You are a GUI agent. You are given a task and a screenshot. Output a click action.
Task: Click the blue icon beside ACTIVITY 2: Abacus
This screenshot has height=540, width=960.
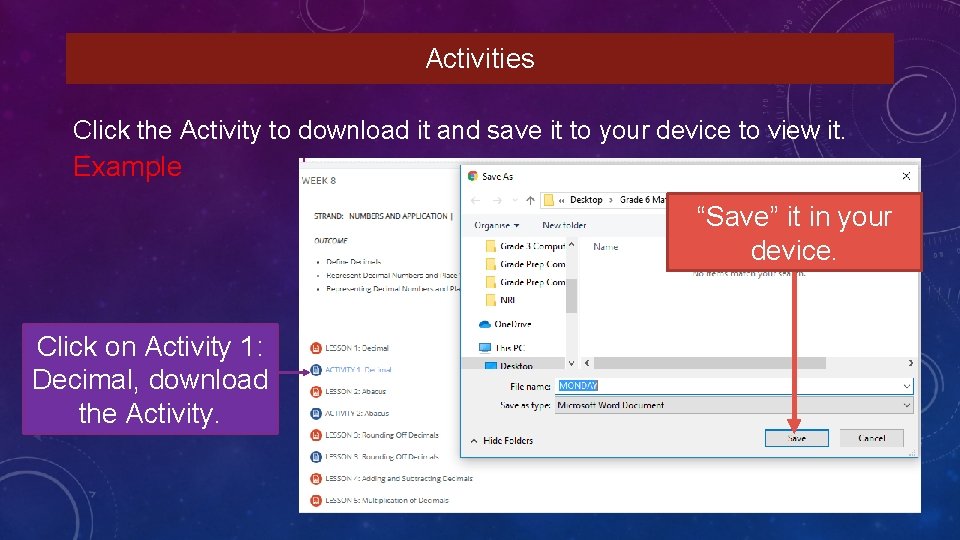point(316,413)
